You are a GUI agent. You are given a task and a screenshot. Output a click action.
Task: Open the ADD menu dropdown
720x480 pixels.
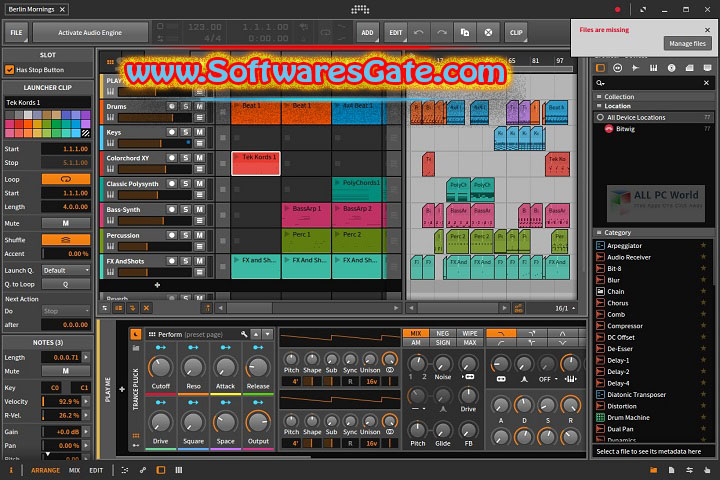point(367,33)
